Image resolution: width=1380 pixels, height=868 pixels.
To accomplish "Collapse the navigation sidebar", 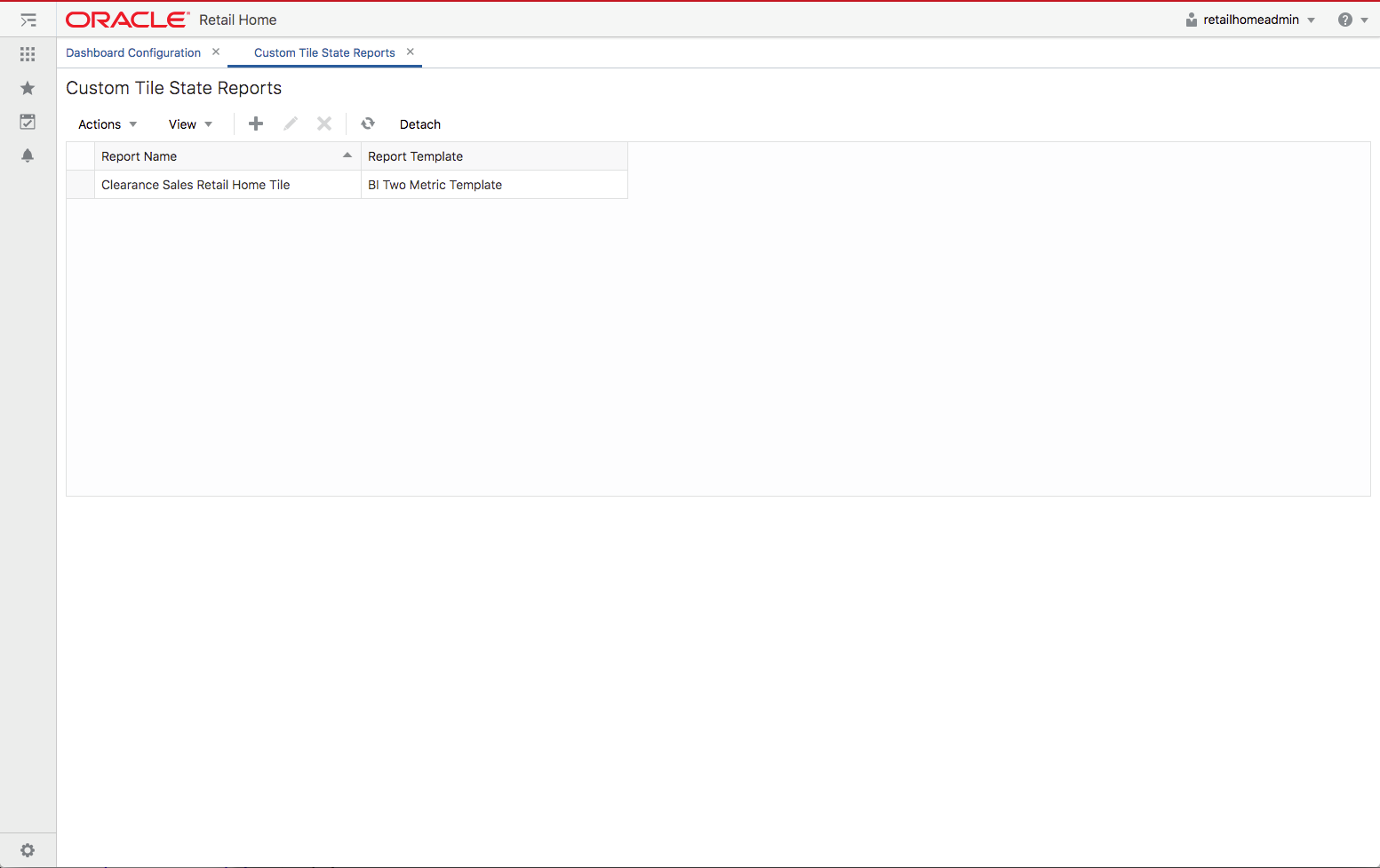I will [27, 20].
